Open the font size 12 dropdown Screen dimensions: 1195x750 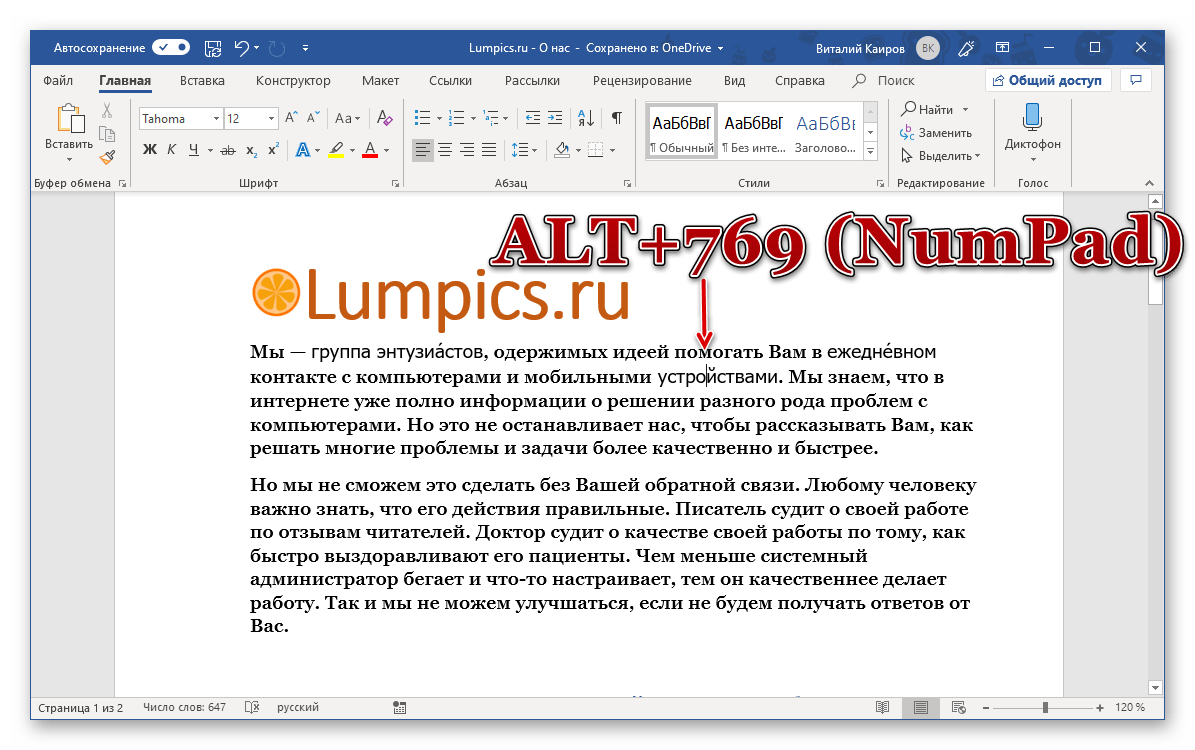pyautogui.click(x=271, y=119)
